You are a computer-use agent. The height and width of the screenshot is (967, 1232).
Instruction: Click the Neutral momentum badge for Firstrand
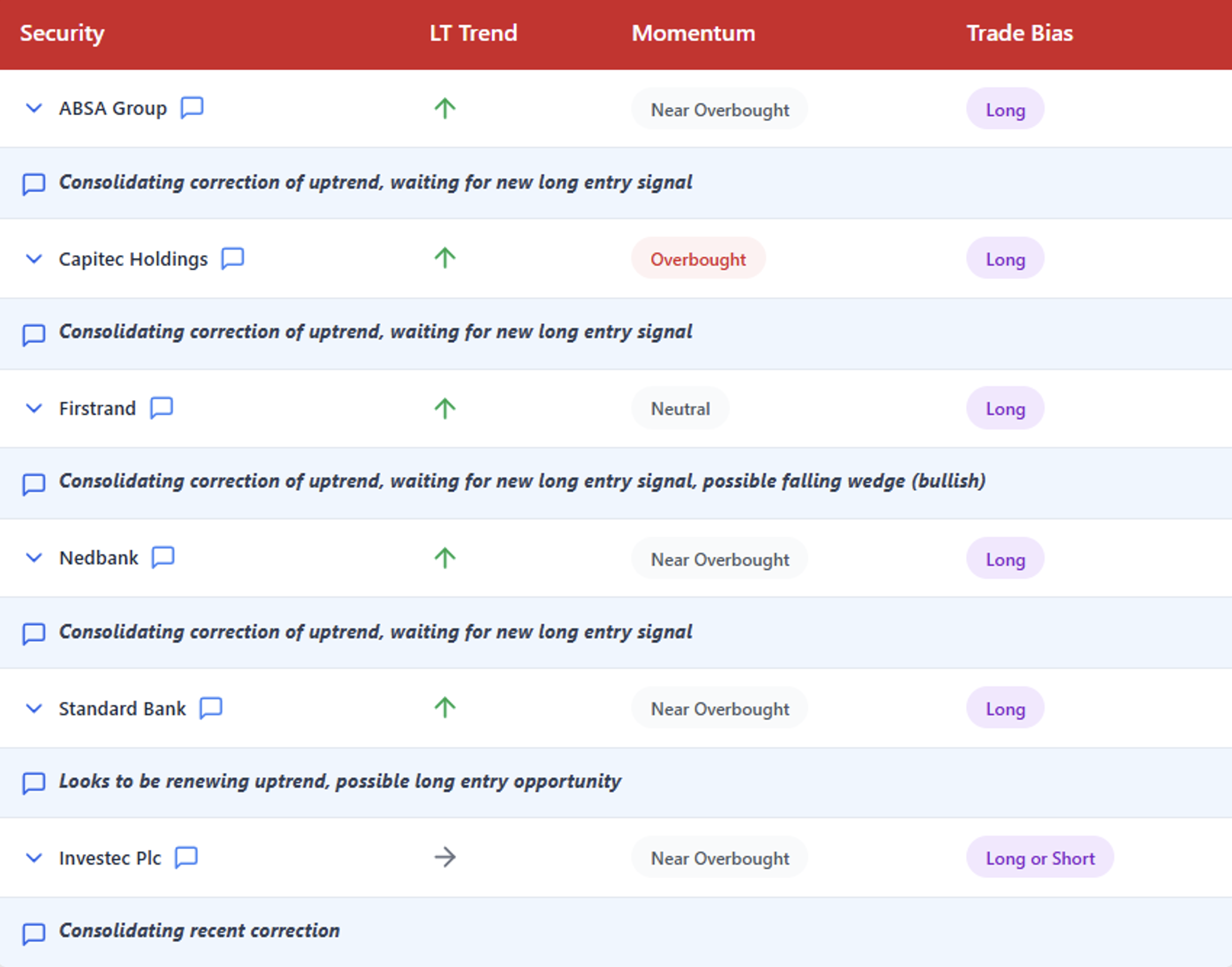(x=680, y=408)
